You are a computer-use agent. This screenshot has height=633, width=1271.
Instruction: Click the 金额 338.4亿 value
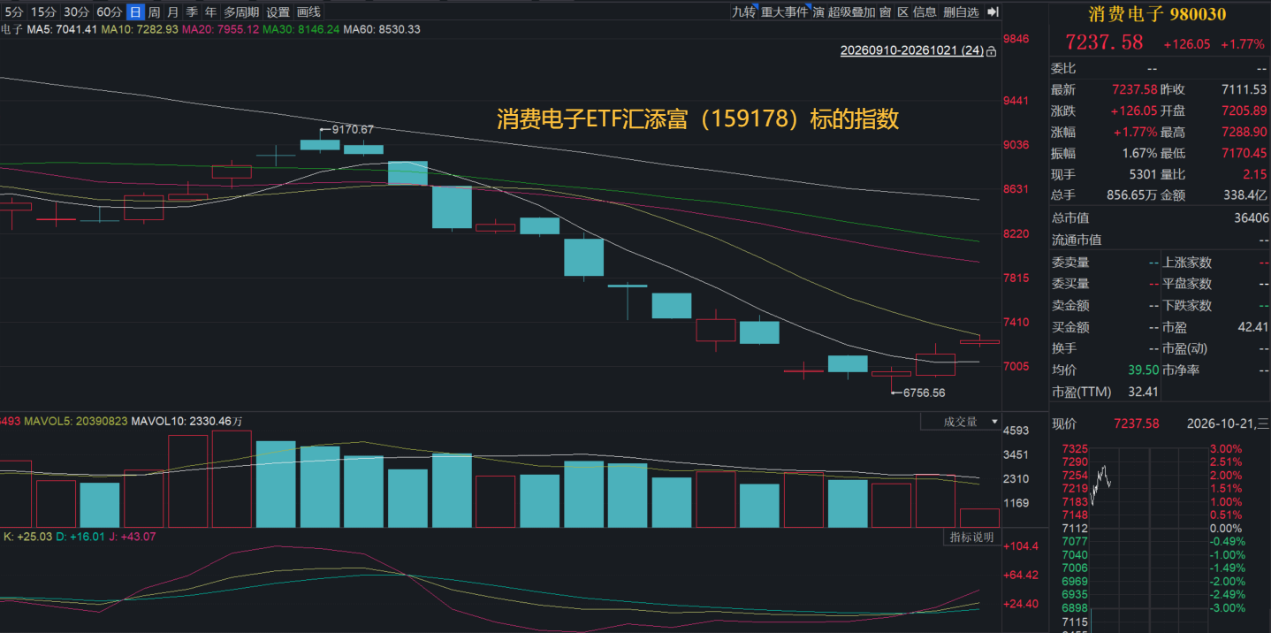[1245, 197]
